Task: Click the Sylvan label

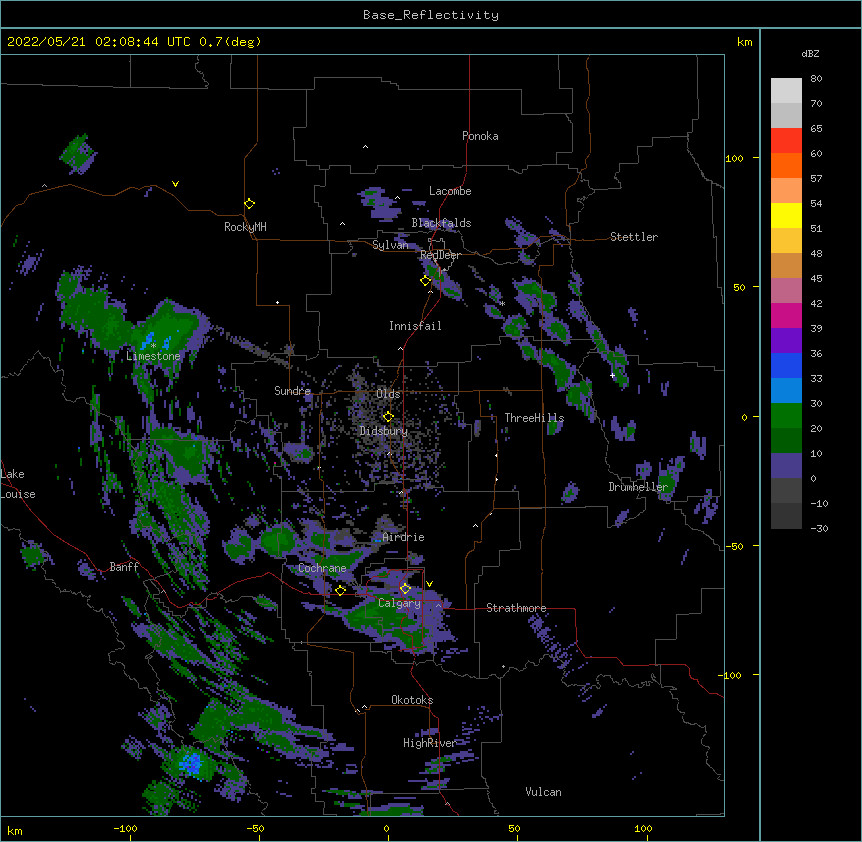Action: (x=390, y=245)
